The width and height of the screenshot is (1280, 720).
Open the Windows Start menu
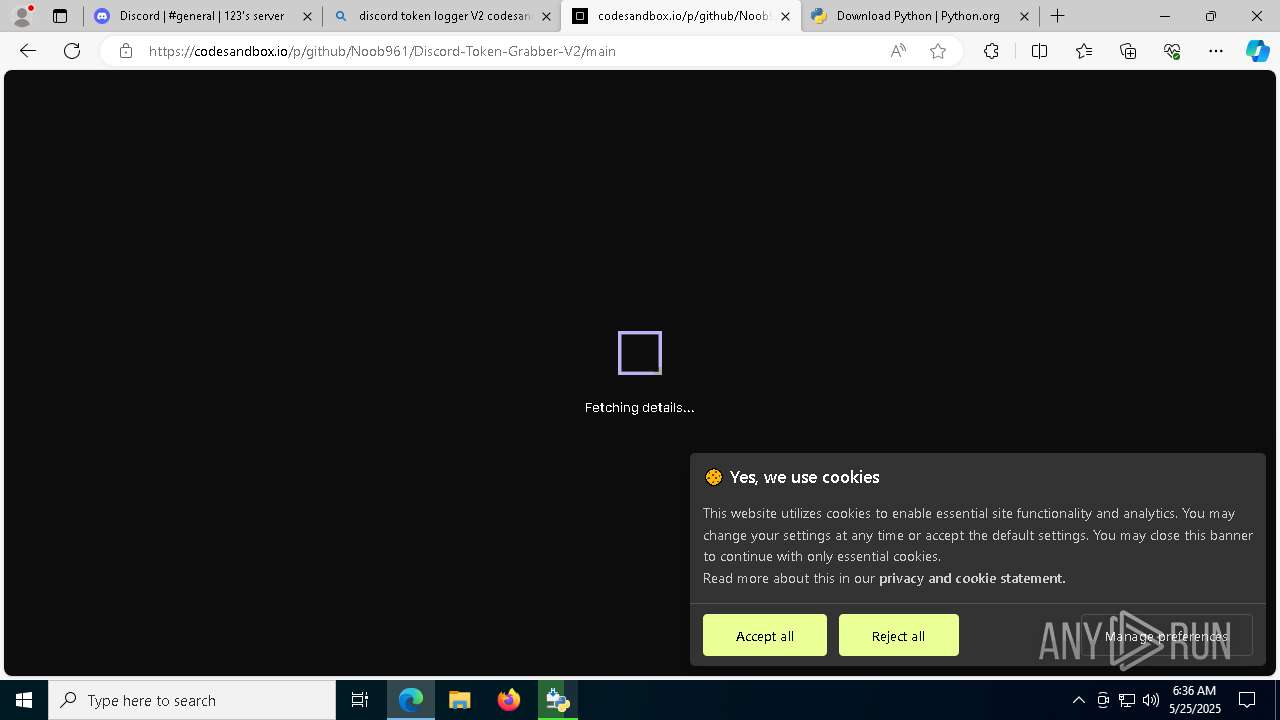coord(24,700)
